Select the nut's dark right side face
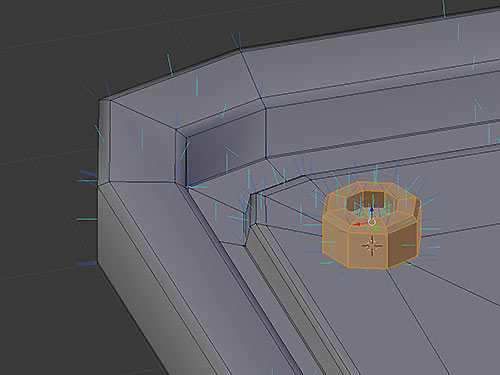The width and height of the screenshot is (500, 375). [402, 245]
